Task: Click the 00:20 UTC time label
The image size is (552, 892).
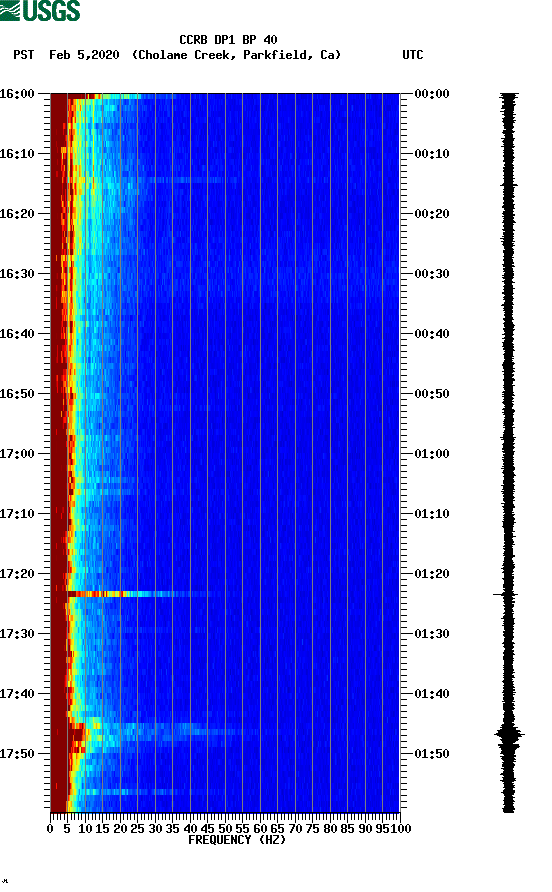Action: tap(432, 214)
